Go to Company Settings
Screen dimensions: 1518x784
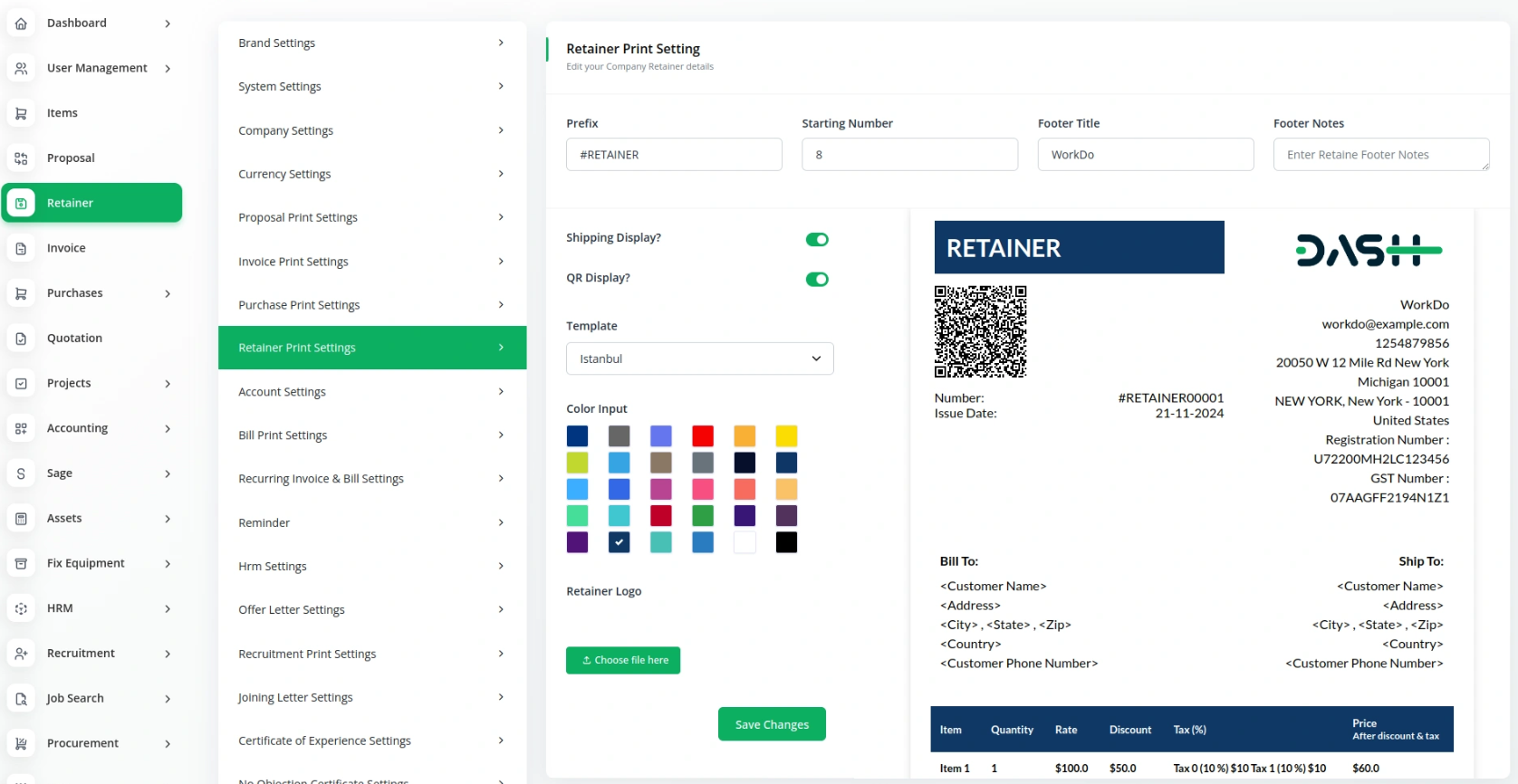(372, 130)
